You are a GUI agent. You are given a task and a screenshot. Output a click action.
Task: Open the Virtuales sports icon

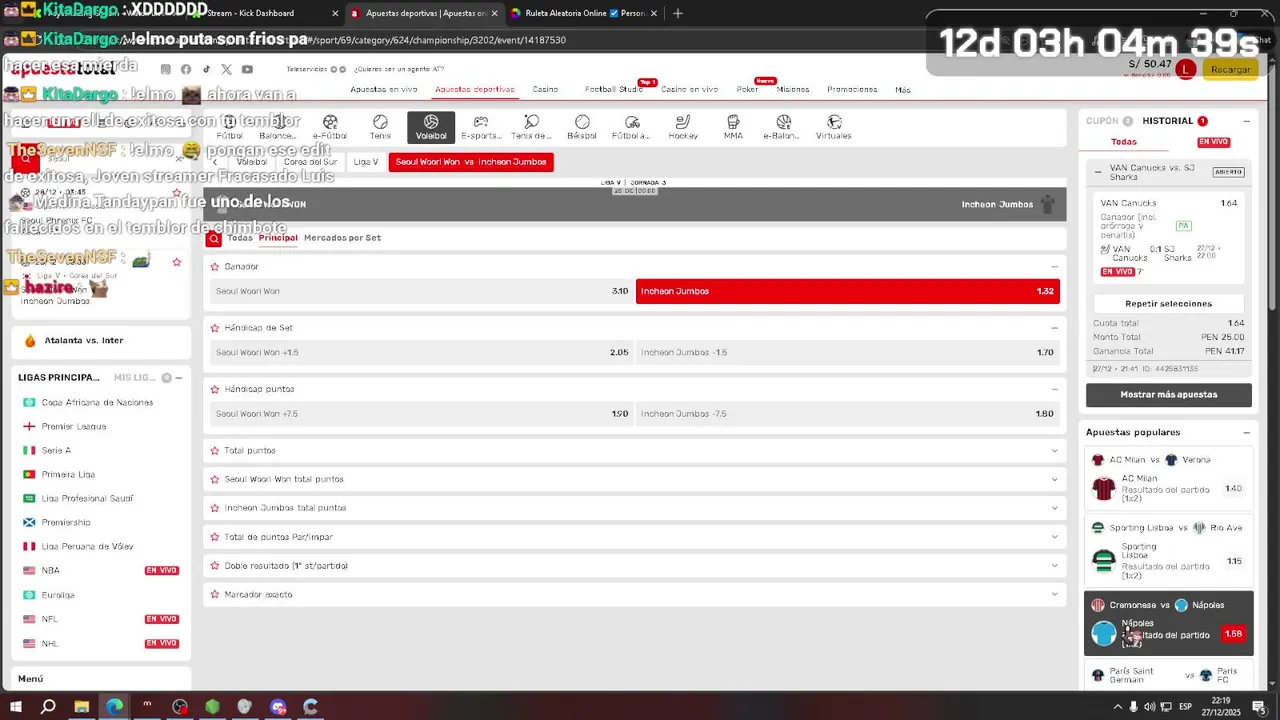click(833, 127)
